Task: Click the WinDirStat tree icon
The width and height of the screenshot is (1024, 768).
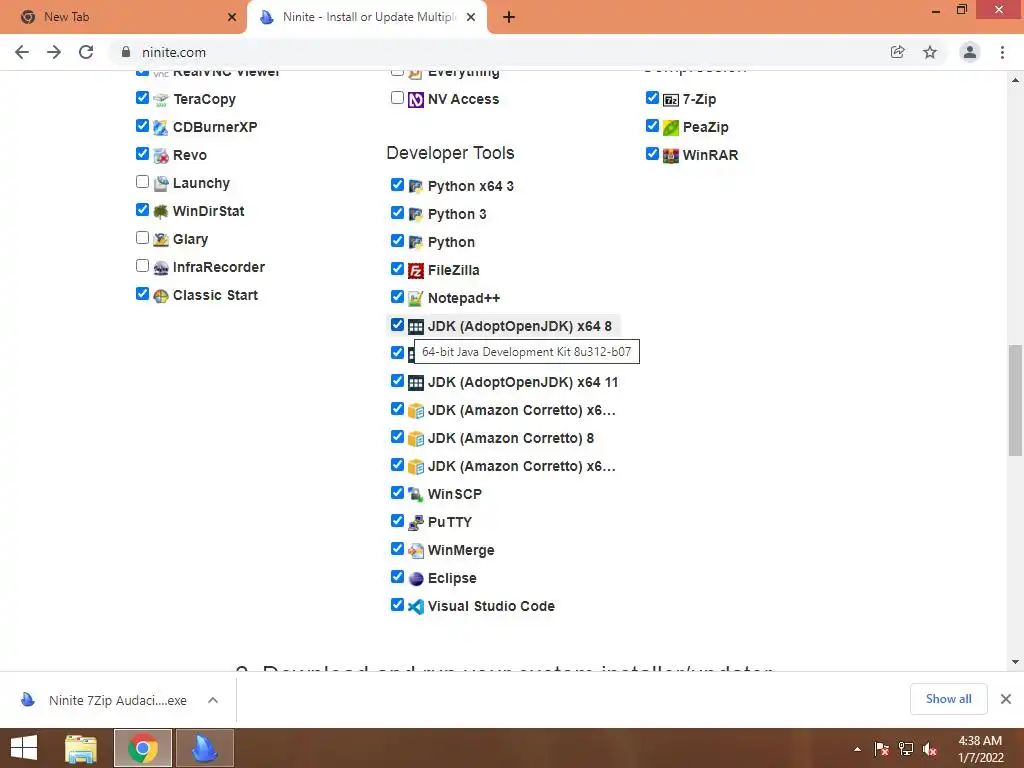Action: [161, 212]
